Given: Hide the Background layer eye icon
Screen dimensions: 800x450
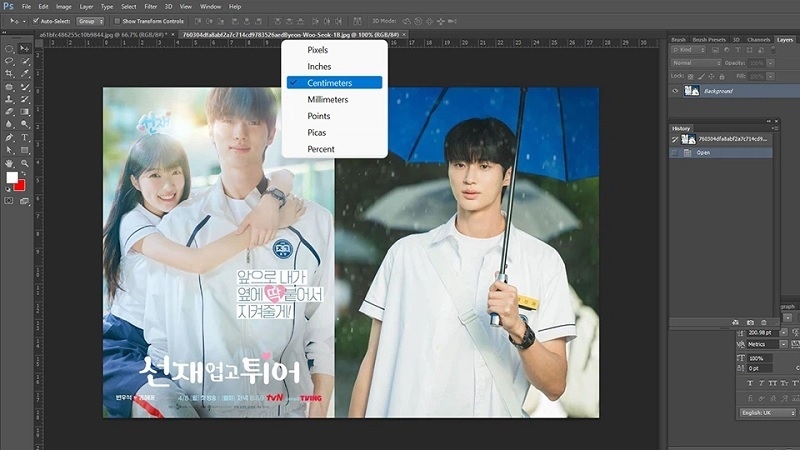Looking at the screenshot, I should point(676,91).
